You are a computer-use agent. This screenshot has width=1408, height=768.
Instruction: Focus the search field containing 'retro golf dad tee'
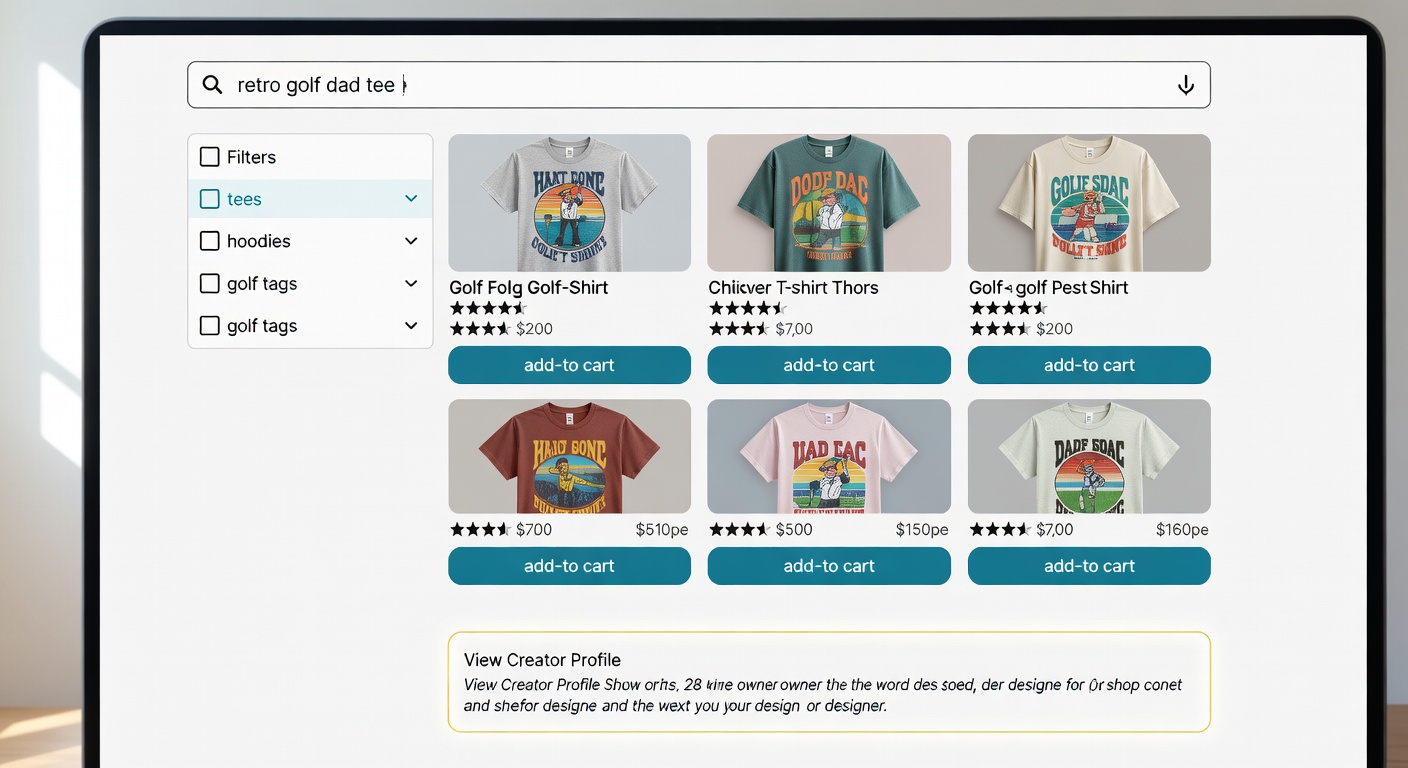click(x=699, y=85)
